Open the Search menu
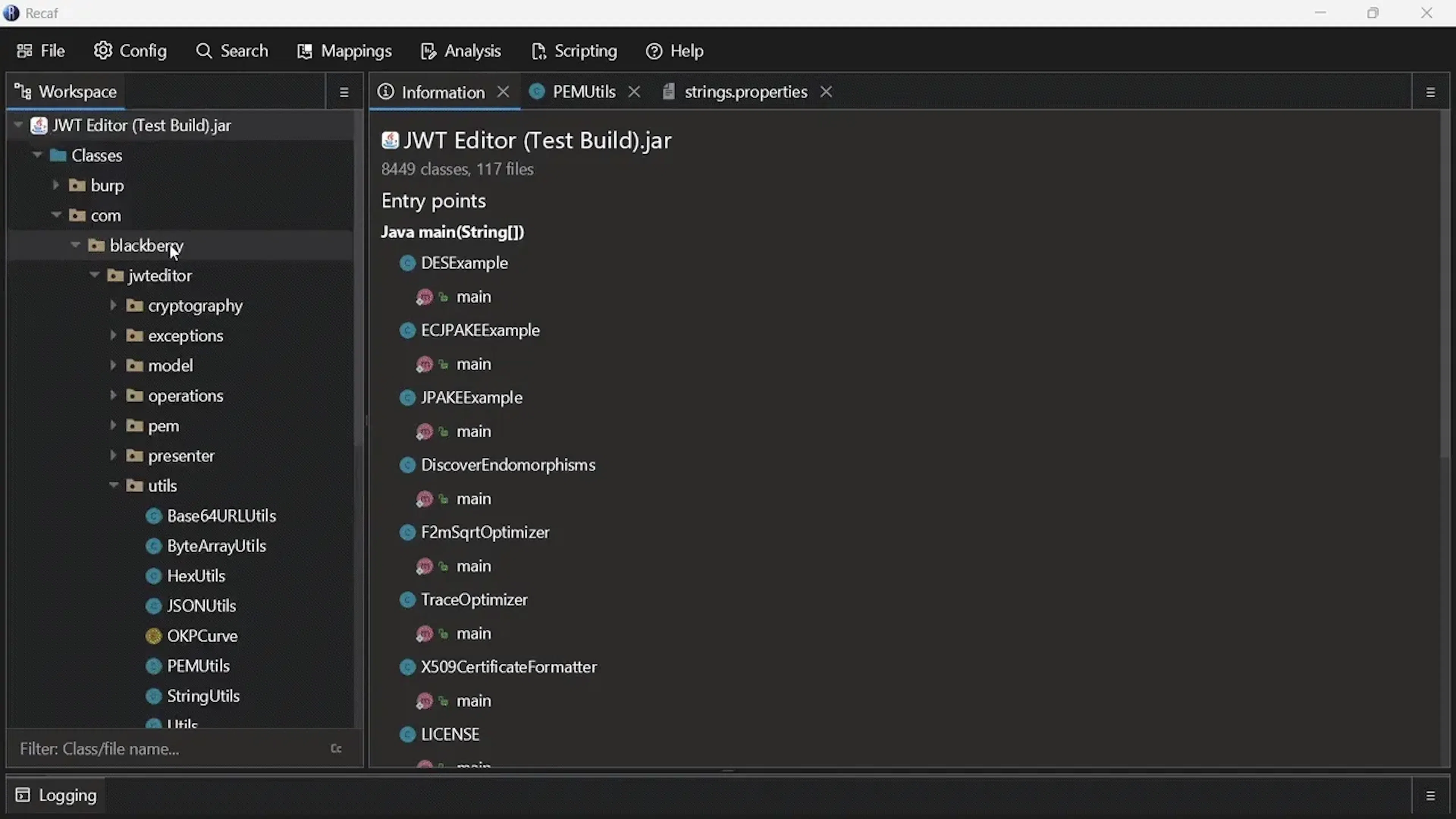This screenshot has height=819, width=1456. tap(232, 51)
